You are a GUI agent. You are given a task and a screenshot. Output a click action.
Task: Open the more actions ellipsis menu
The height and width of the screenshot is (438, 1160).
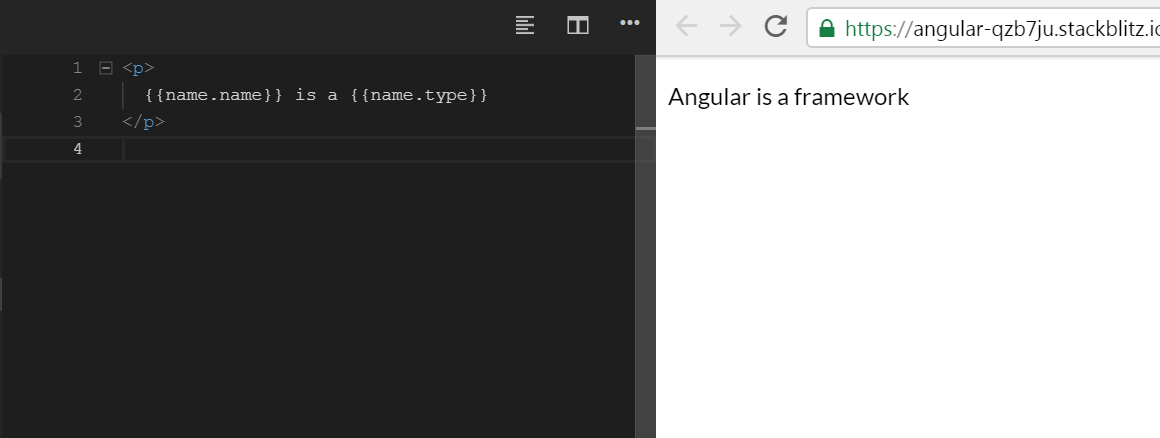point(630,23)
